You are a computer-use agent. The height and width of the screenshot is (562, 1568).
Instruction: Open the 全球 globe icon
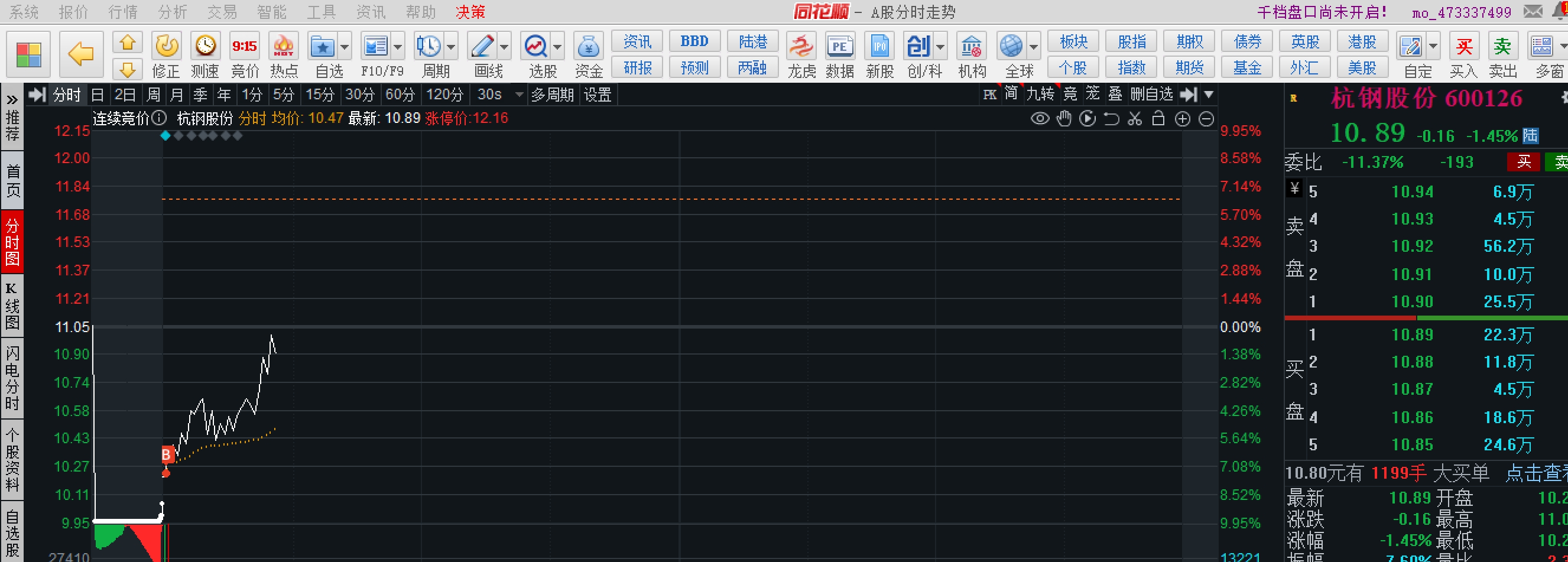(1011, 46)
